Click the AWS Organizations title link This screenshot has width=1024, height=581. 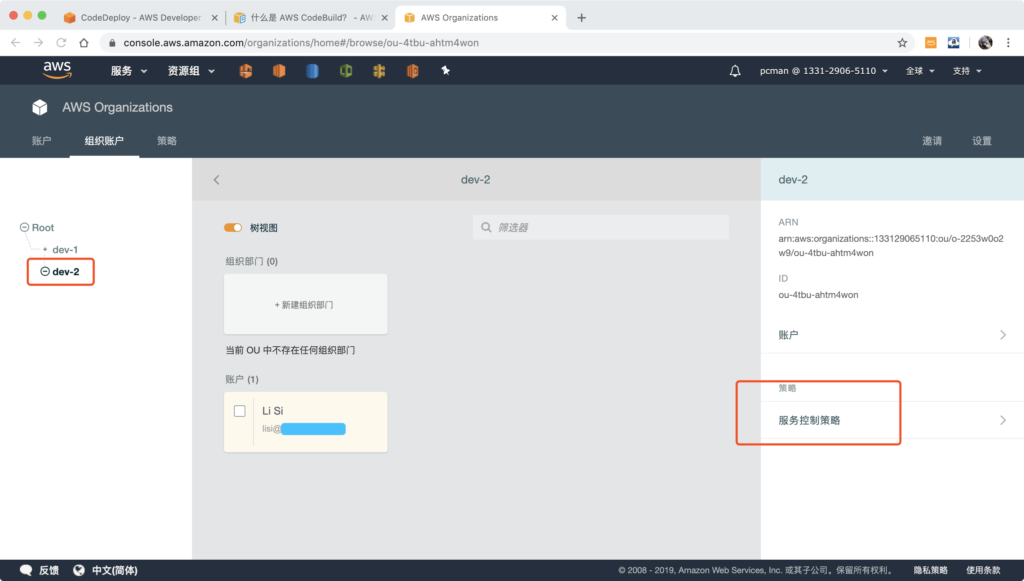pyautogui.click(x=118, y=107)
